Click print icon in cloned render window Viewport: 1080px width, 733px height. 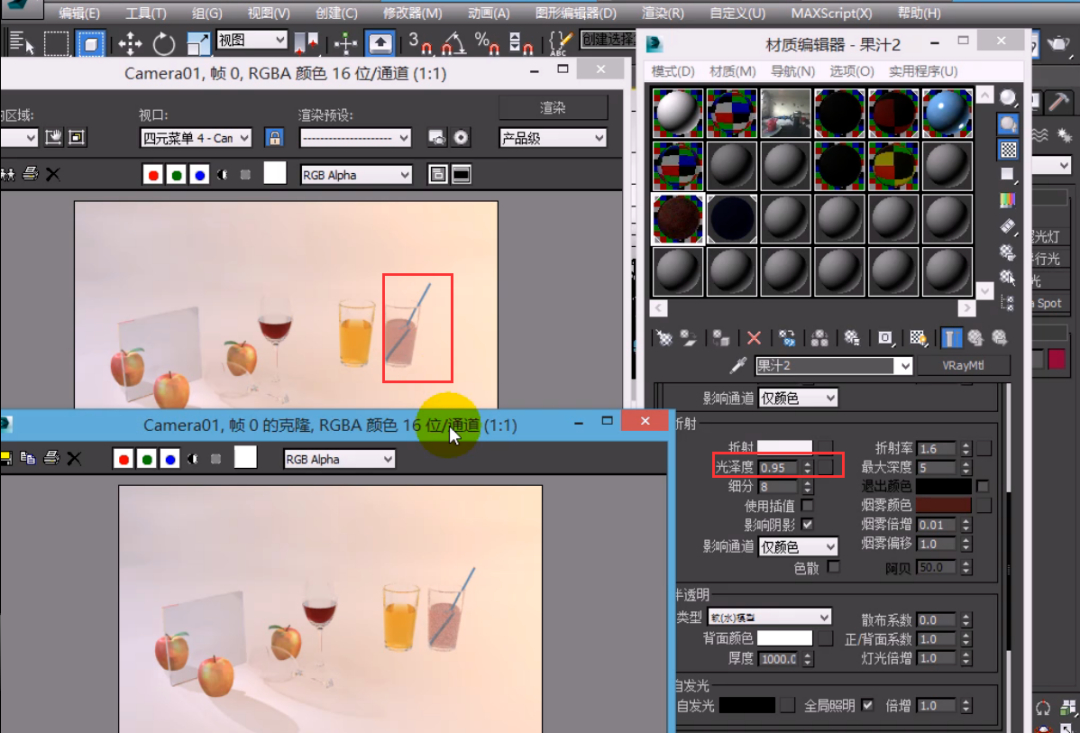[51, 459]
